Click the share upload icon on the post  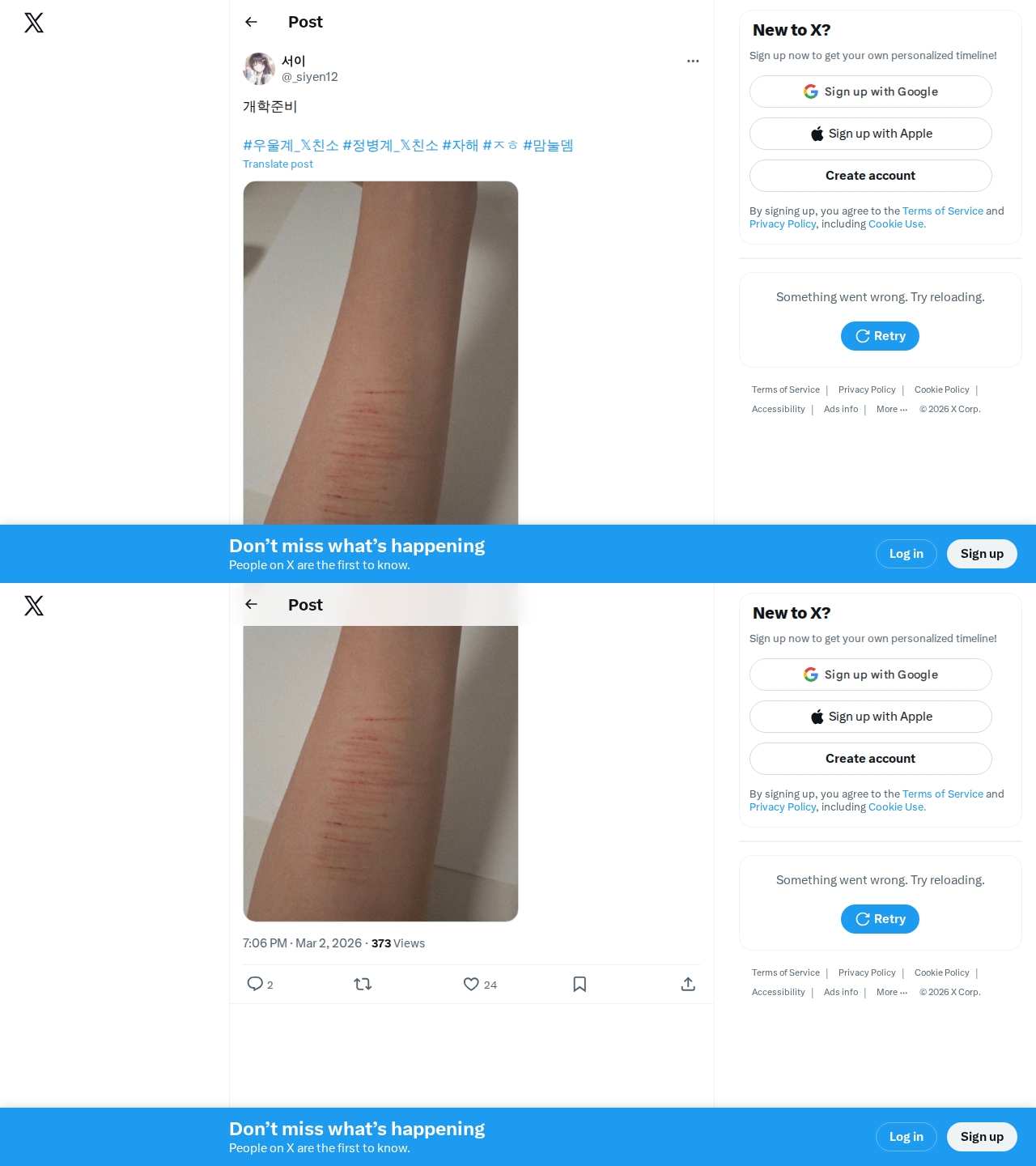click(x=688, y=984)
